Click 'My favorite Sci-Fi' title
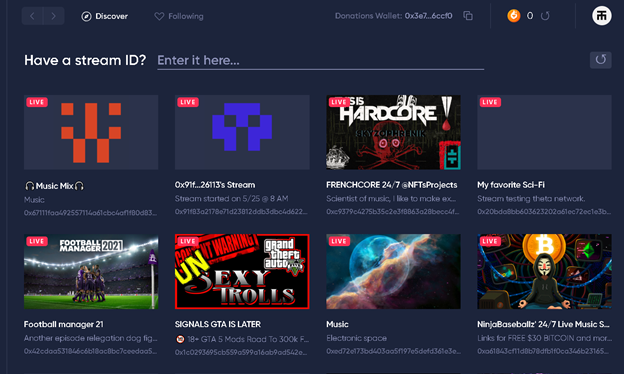 511,185
